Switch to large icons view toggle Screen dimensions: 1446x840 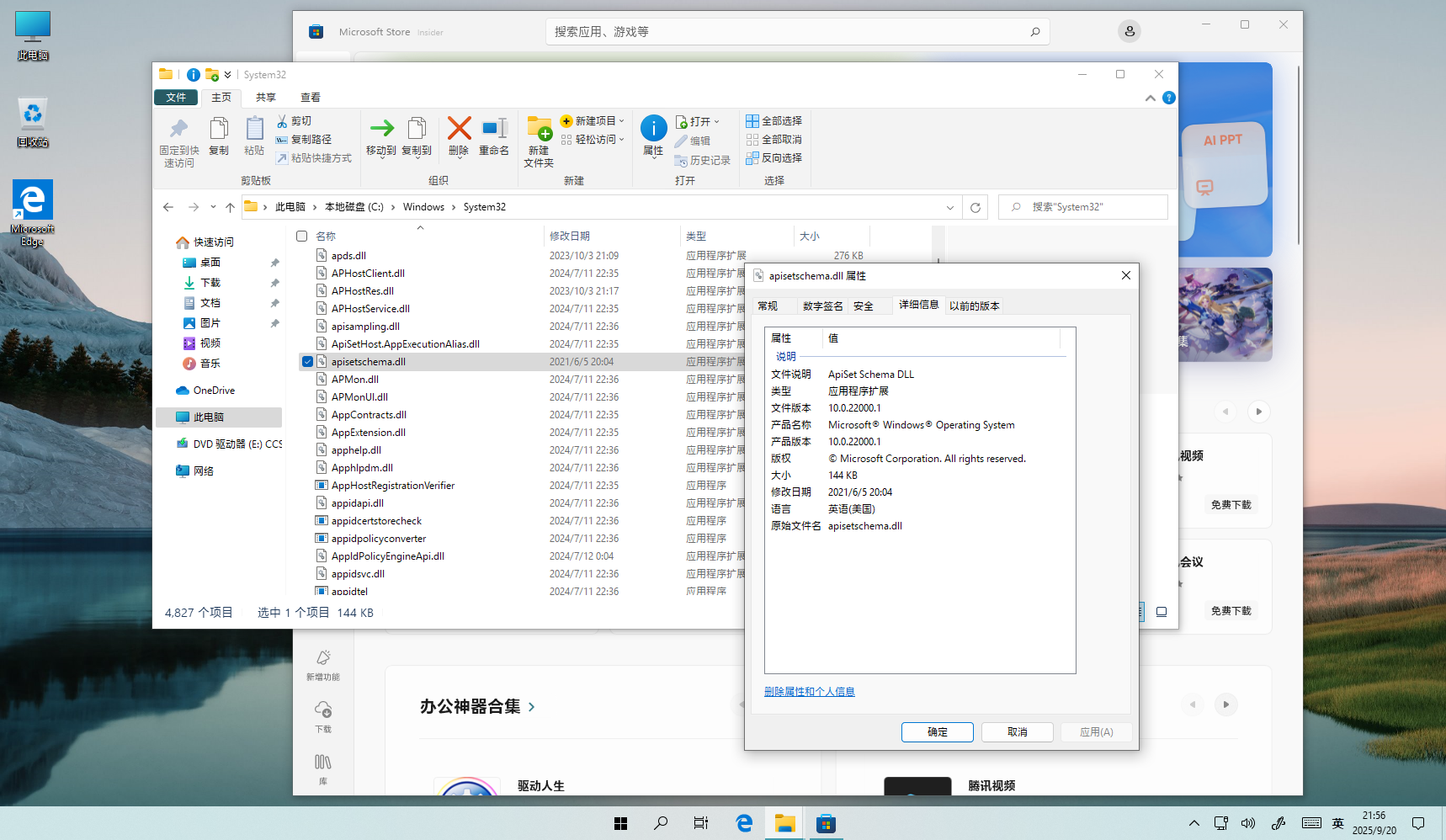[x=1162, y=612]
